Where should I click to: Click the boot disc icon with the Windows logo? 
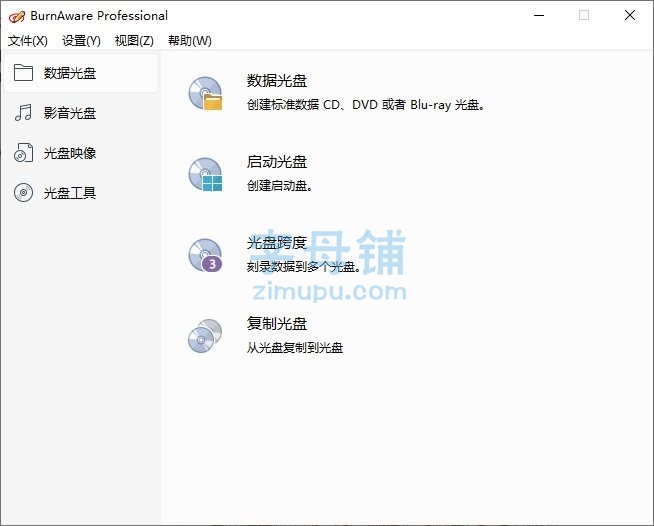pos(205,174)
